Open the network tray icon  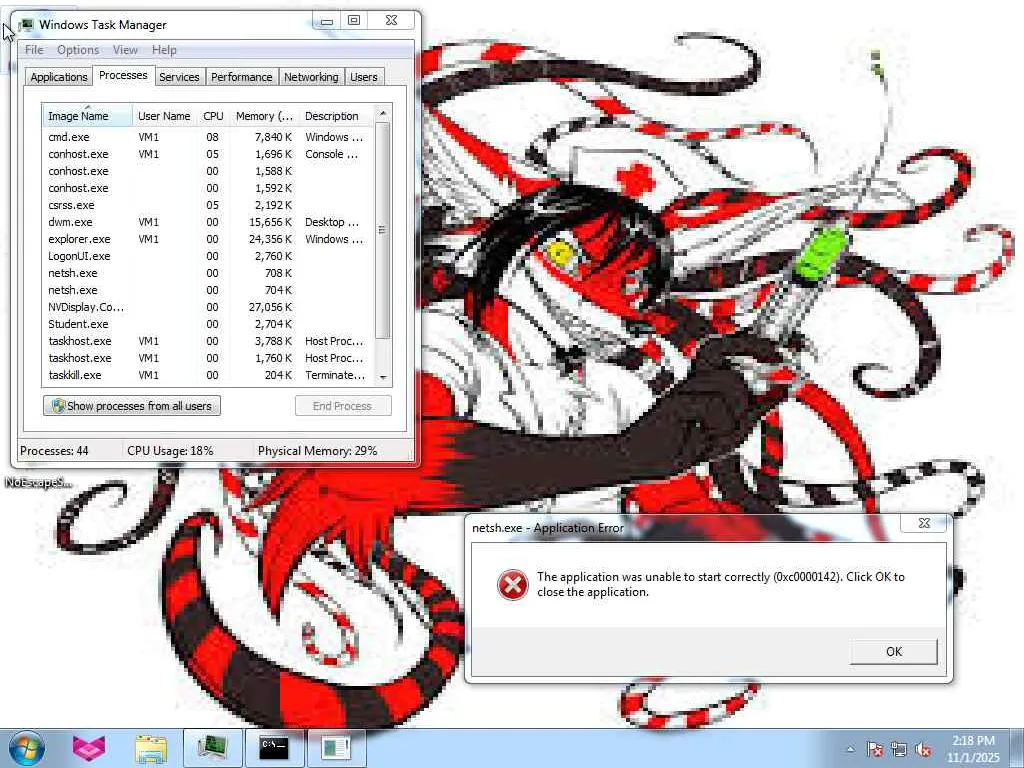click(899, 750)
